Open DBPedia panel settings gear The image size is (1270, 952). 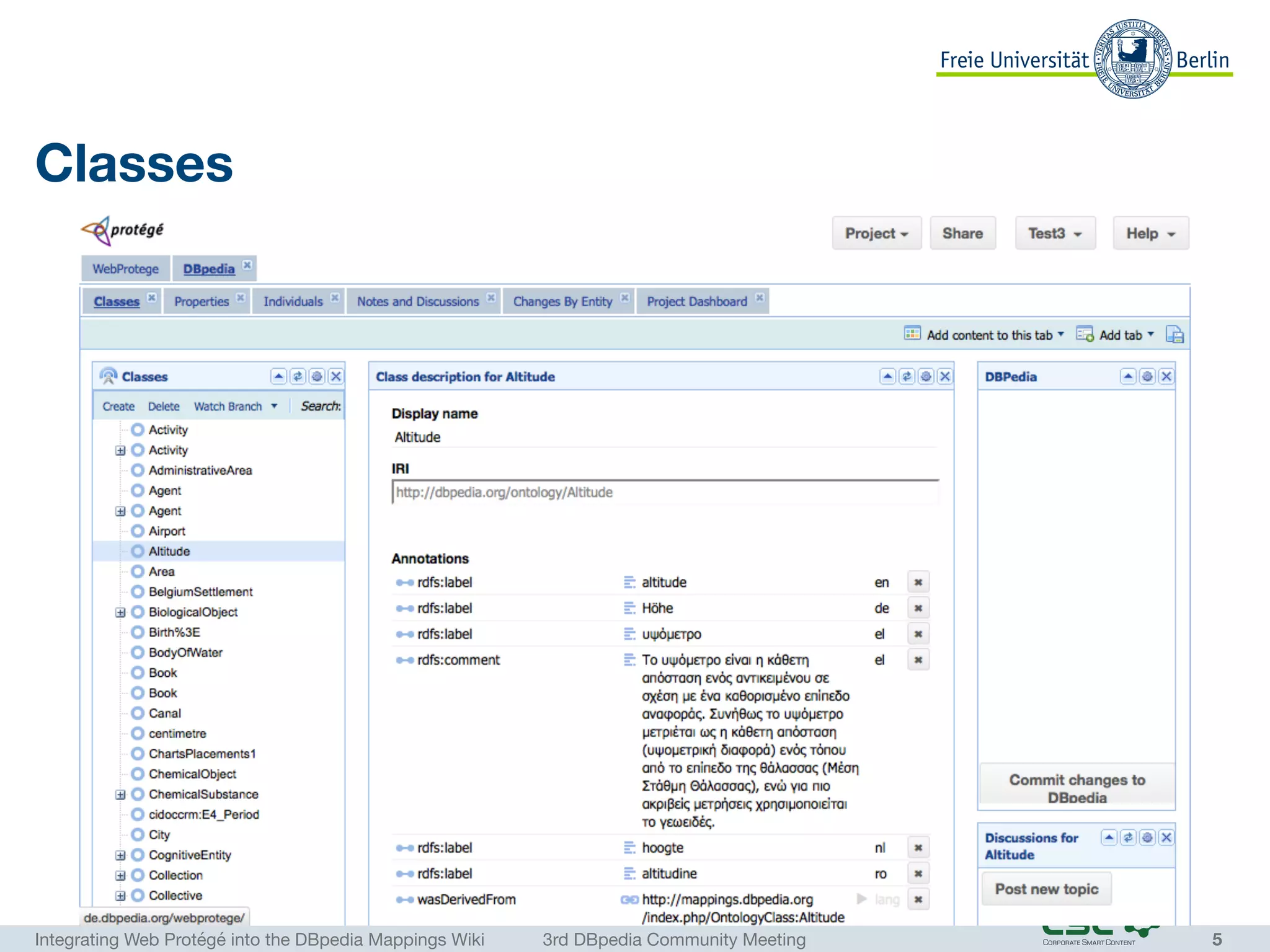tap(1147, 376)
